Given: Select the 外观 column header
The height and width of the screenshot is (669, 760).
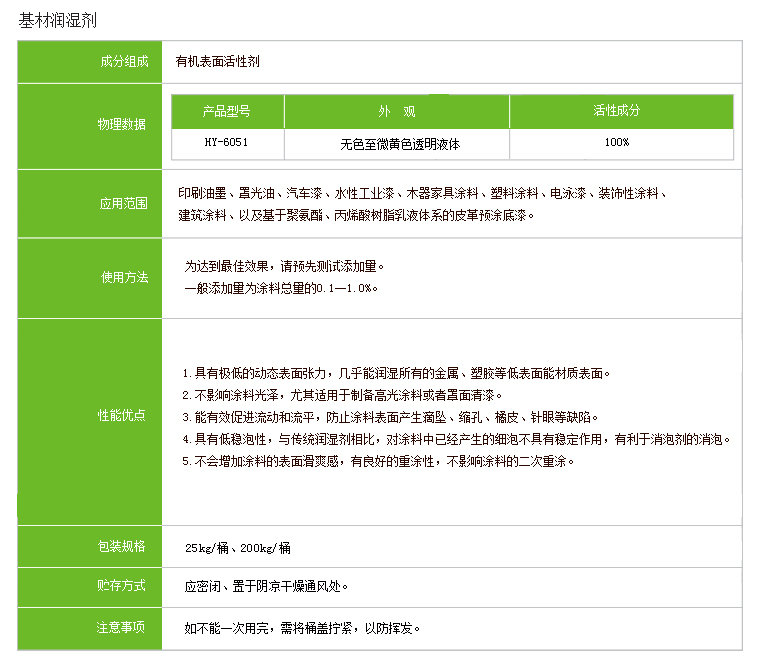Looking at the screenshot, I should (397, 111).
